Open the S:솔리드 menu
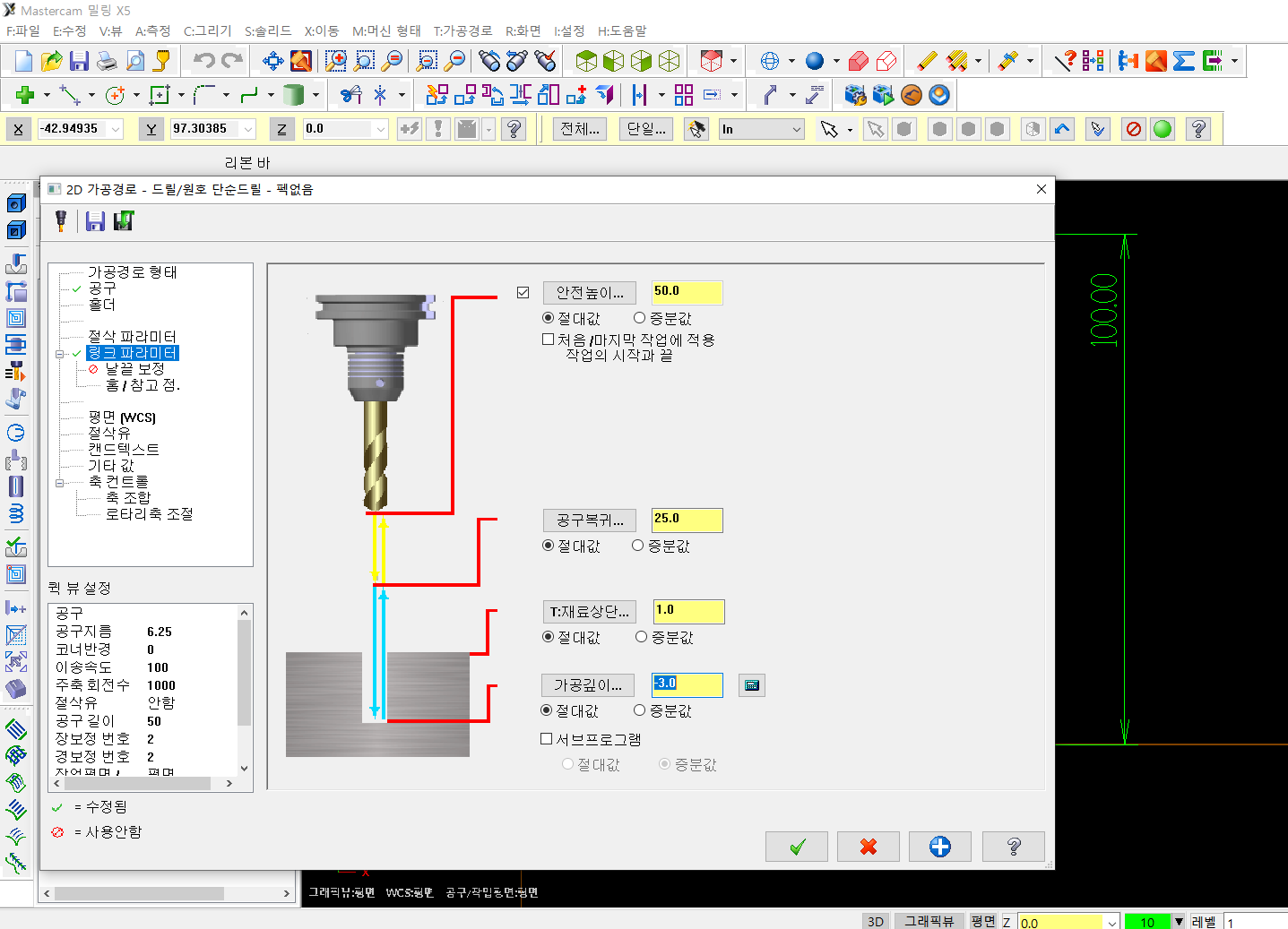This screenshot has height=929, width=1288. [268, 30]
